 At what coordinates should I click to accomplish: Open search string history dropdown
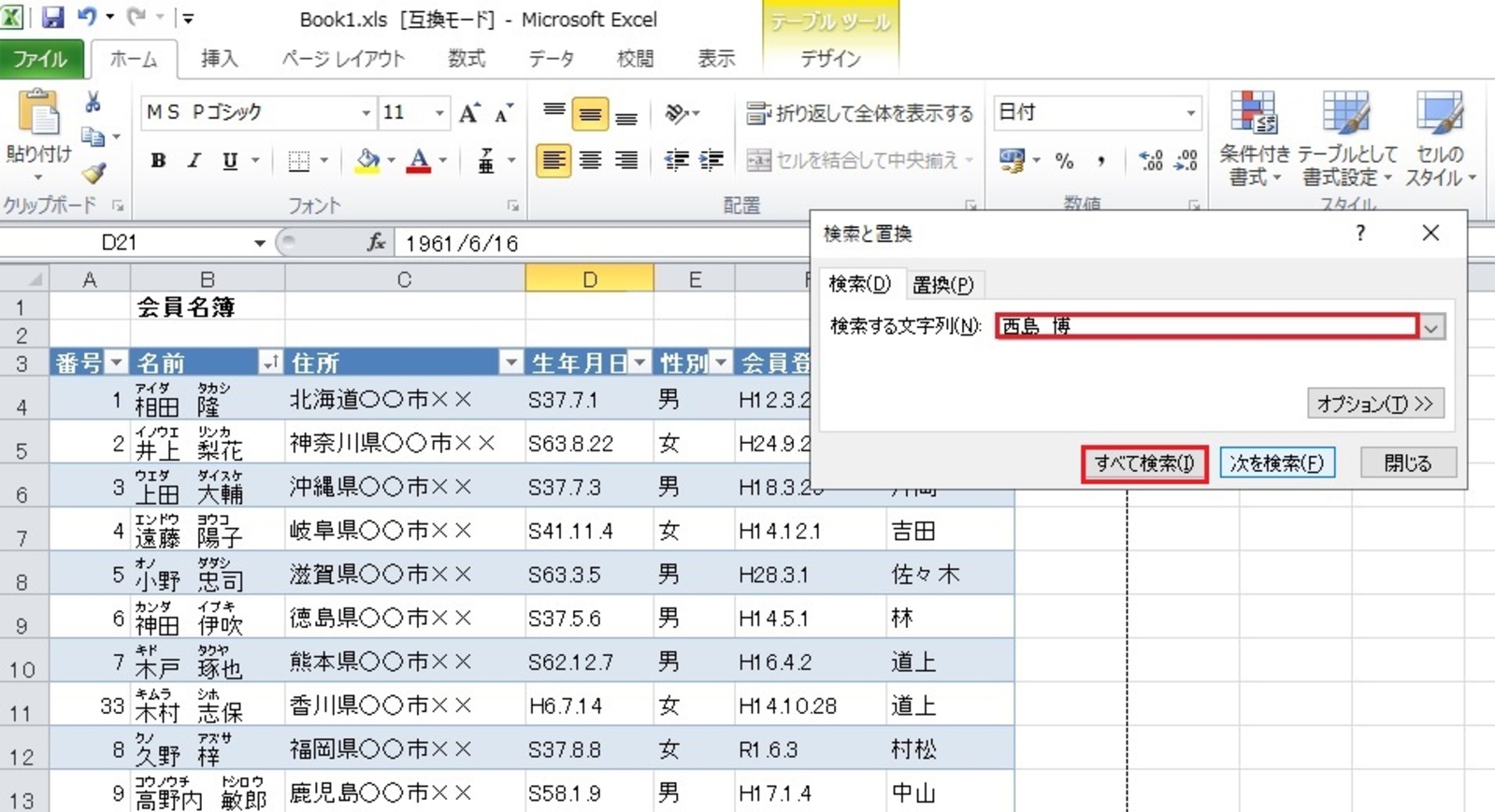coord(1431,326)
